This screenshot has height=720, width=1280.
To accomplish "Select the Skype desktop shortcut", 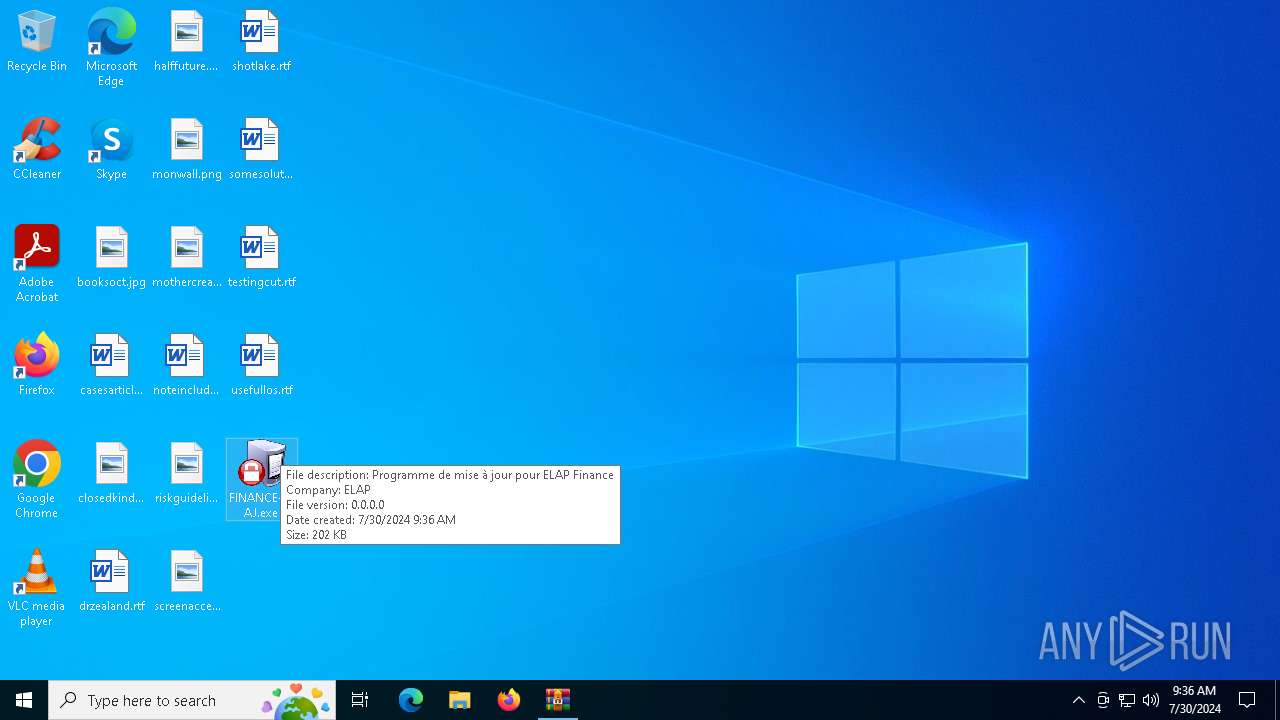I will [111, 150].
